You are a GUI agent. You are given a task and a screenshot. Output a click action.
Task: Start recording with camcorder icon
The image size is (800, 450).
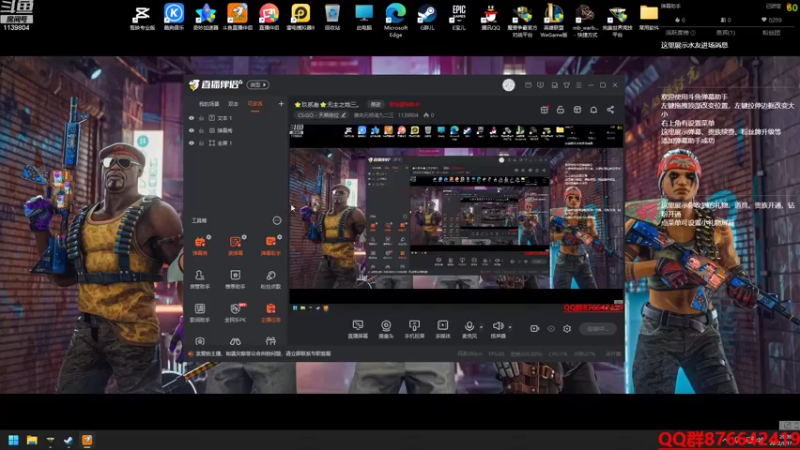tap(534, 329)
